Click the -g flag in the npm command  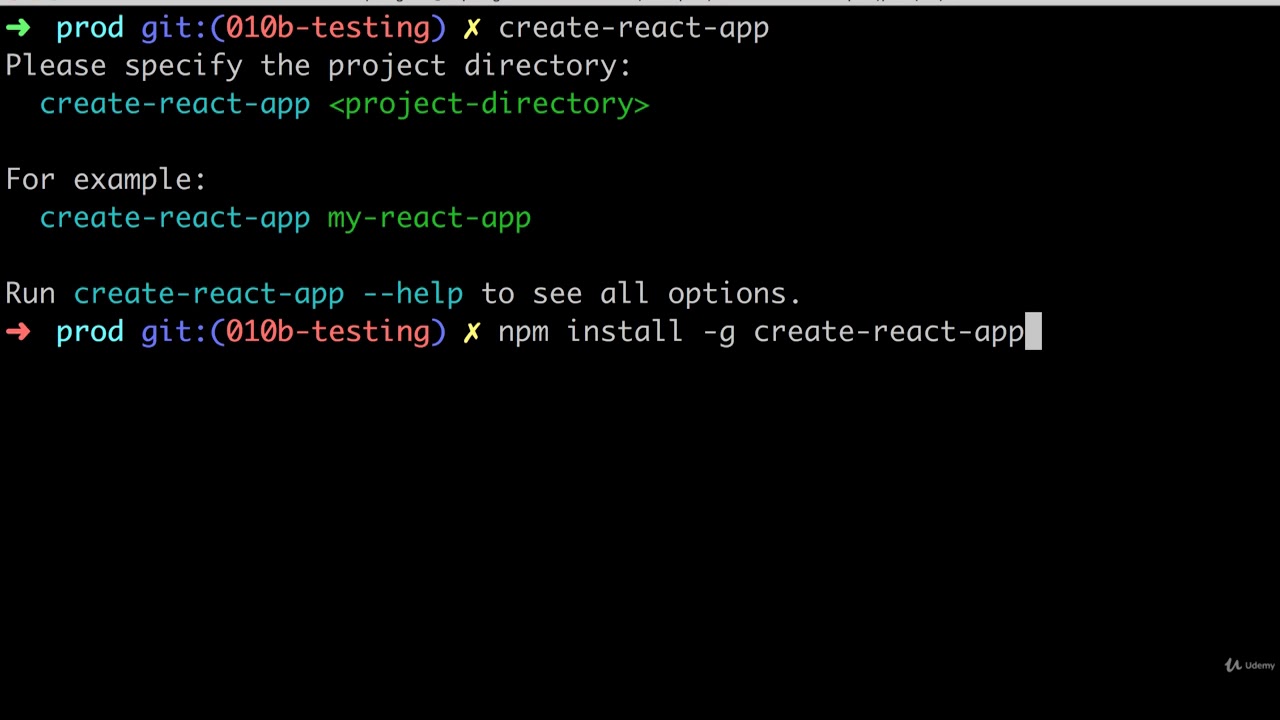719,334
